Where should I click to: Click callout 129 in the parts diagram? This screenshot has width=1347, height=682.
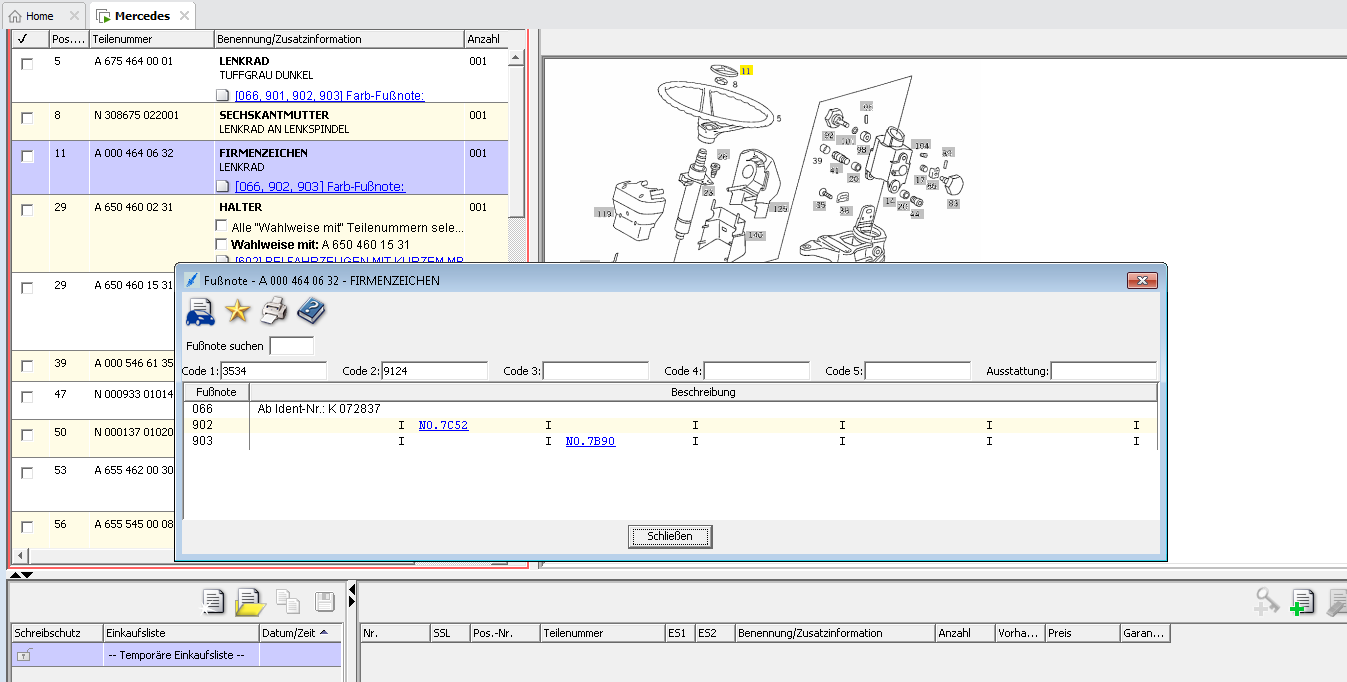click(x=780, y=208)
